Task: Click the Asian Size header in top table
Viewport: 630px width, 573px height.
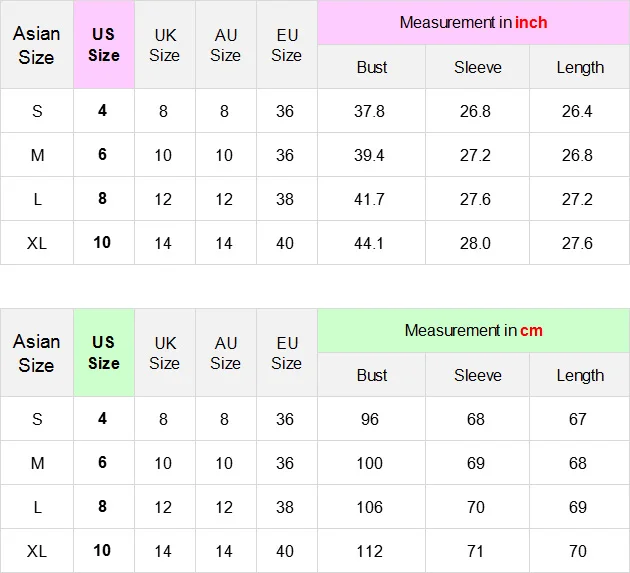Action: coord(37,45)
